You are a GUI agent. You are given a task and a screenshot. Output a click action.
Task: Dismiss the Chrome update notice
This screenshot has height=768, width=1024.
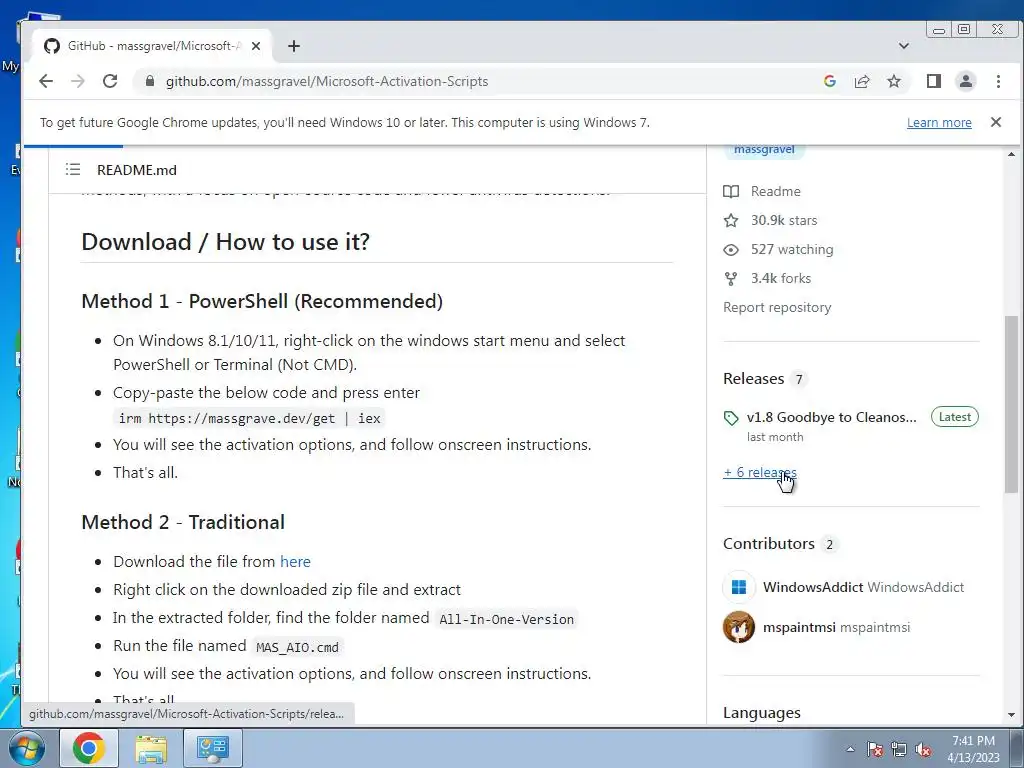tap(996, 122)
